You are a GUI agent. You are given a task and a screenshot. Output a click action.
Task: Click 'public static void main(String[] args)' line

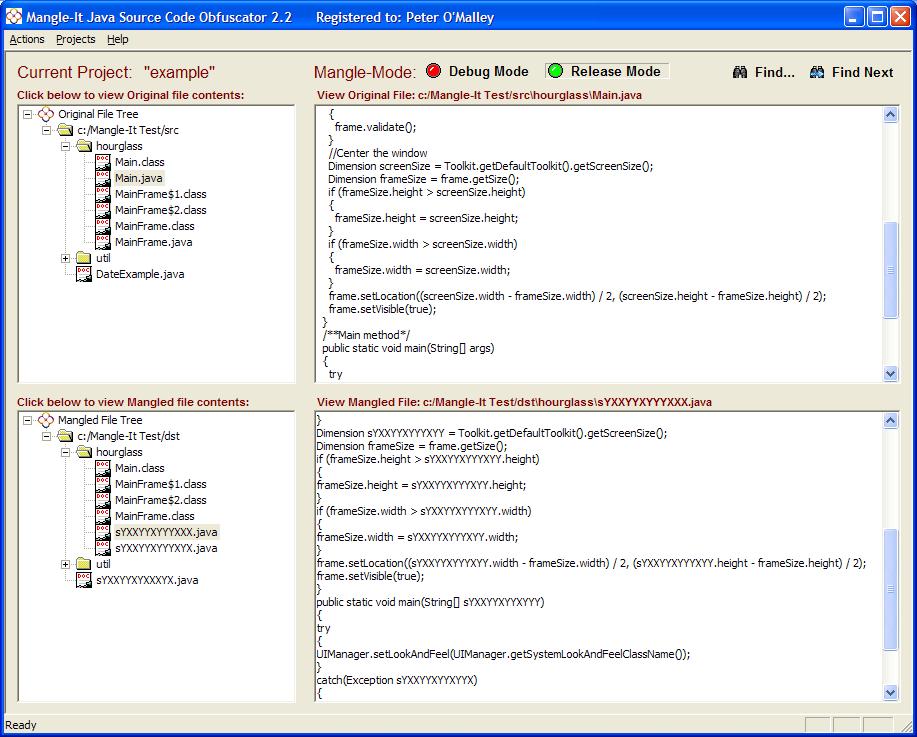point(408,348)
